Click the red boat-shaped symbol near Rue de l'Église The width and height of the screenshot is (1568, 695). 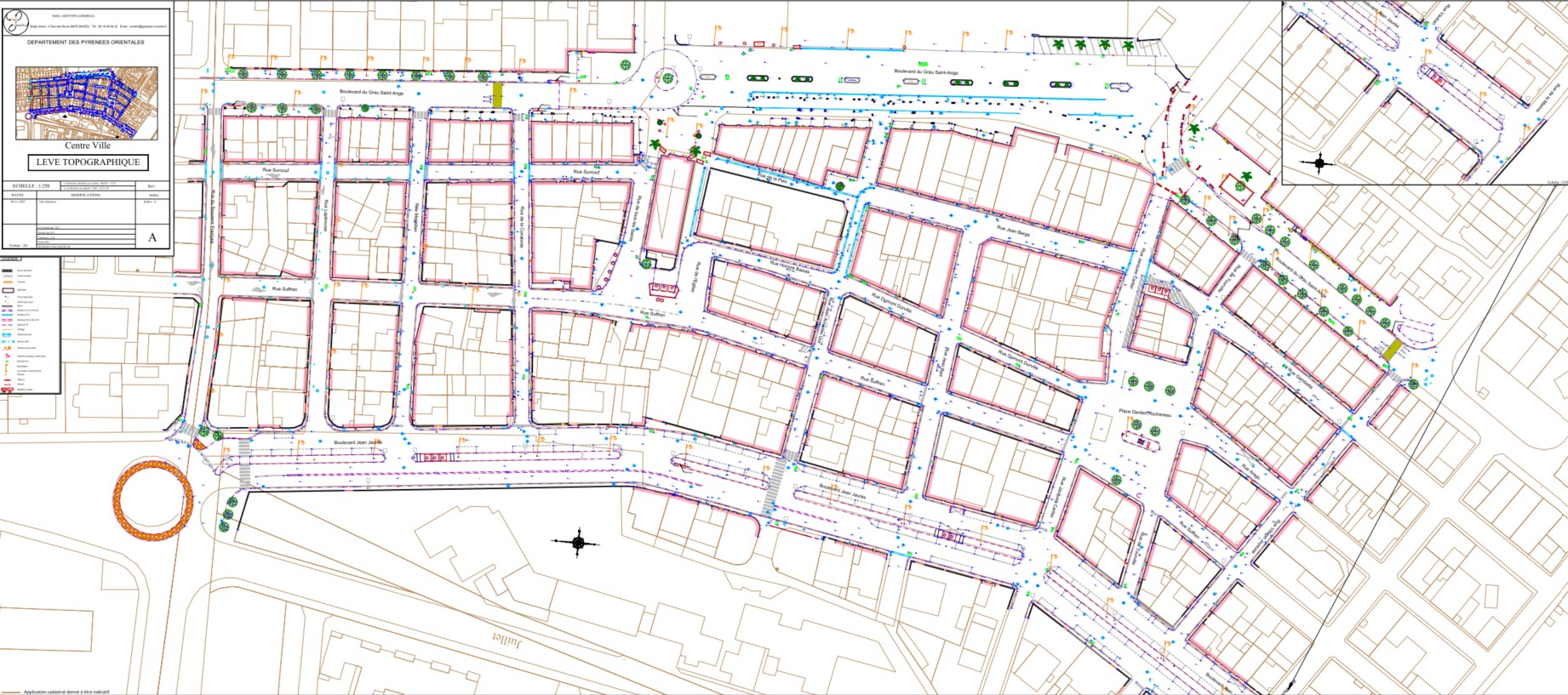click(x=663, y=290)
